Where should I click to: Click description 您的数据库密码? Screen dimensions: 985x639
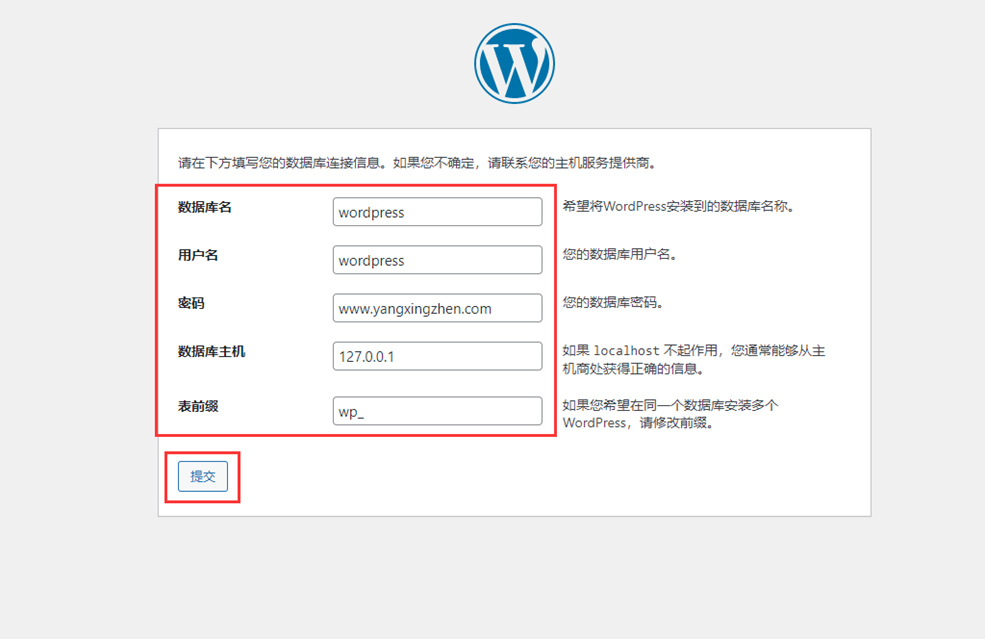[613, 303]
